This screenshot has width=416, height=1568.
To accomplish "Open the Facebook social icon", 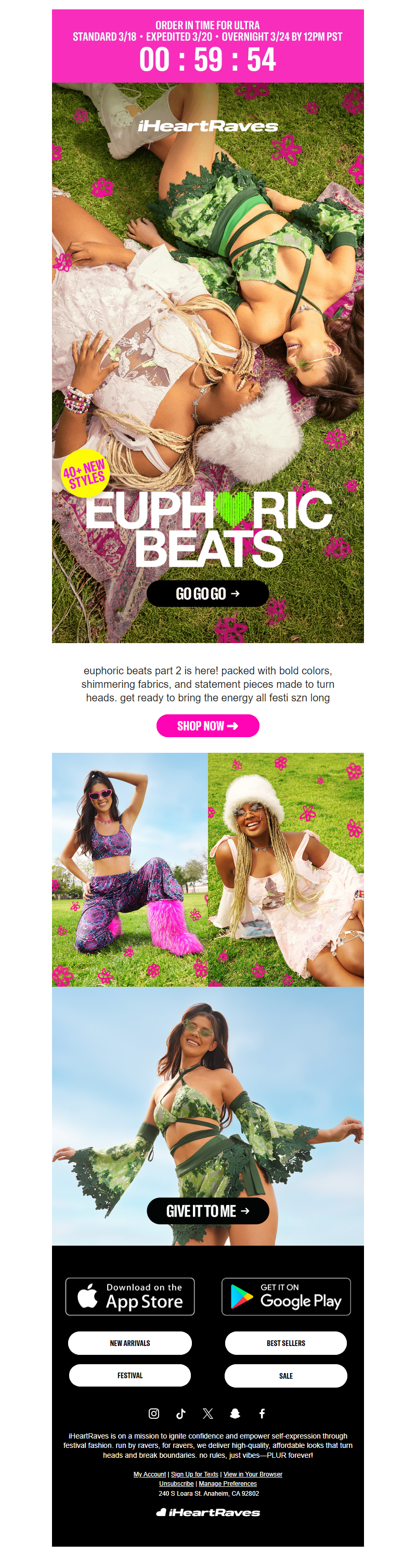I will (x=262, y=1413).
